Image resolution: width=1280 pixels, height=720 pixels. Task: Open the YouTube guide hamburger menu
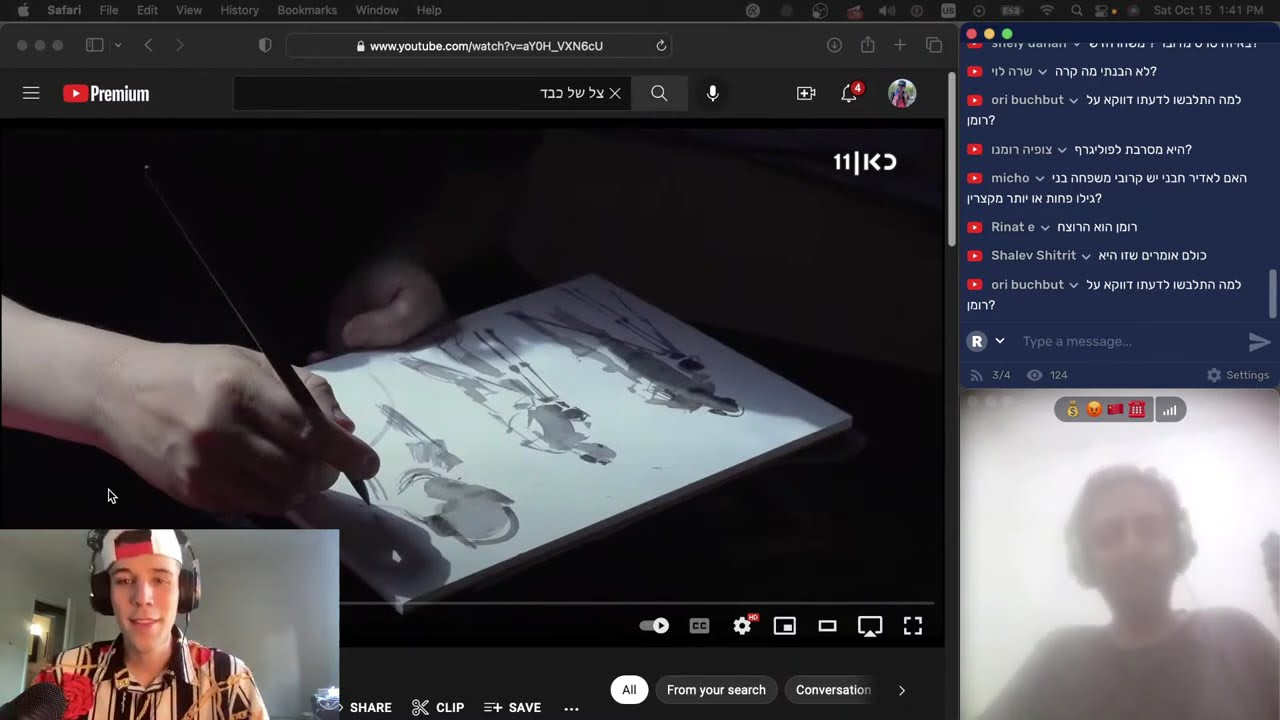click(31, 93)
